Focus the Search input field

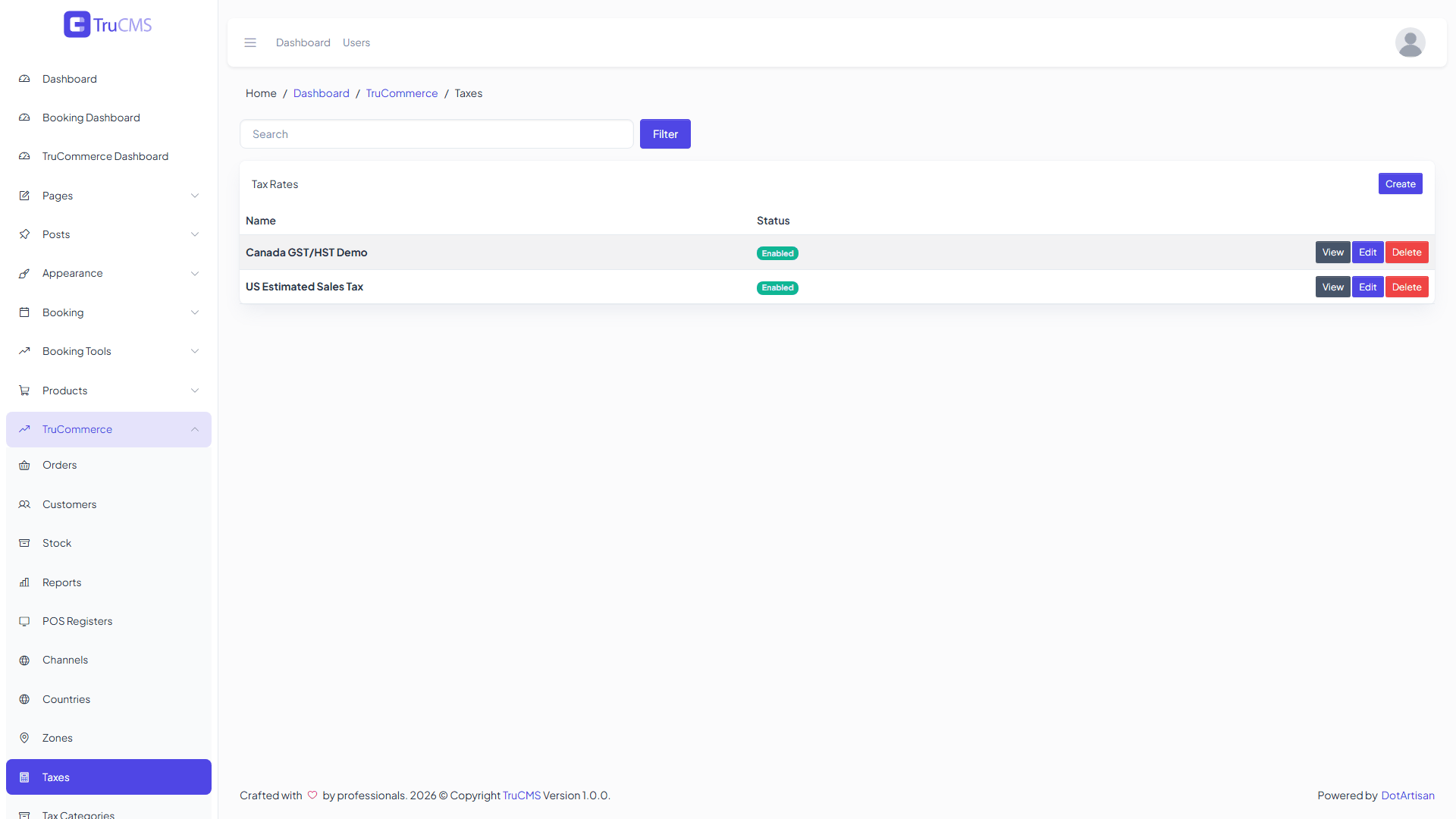tap(437, 134)
